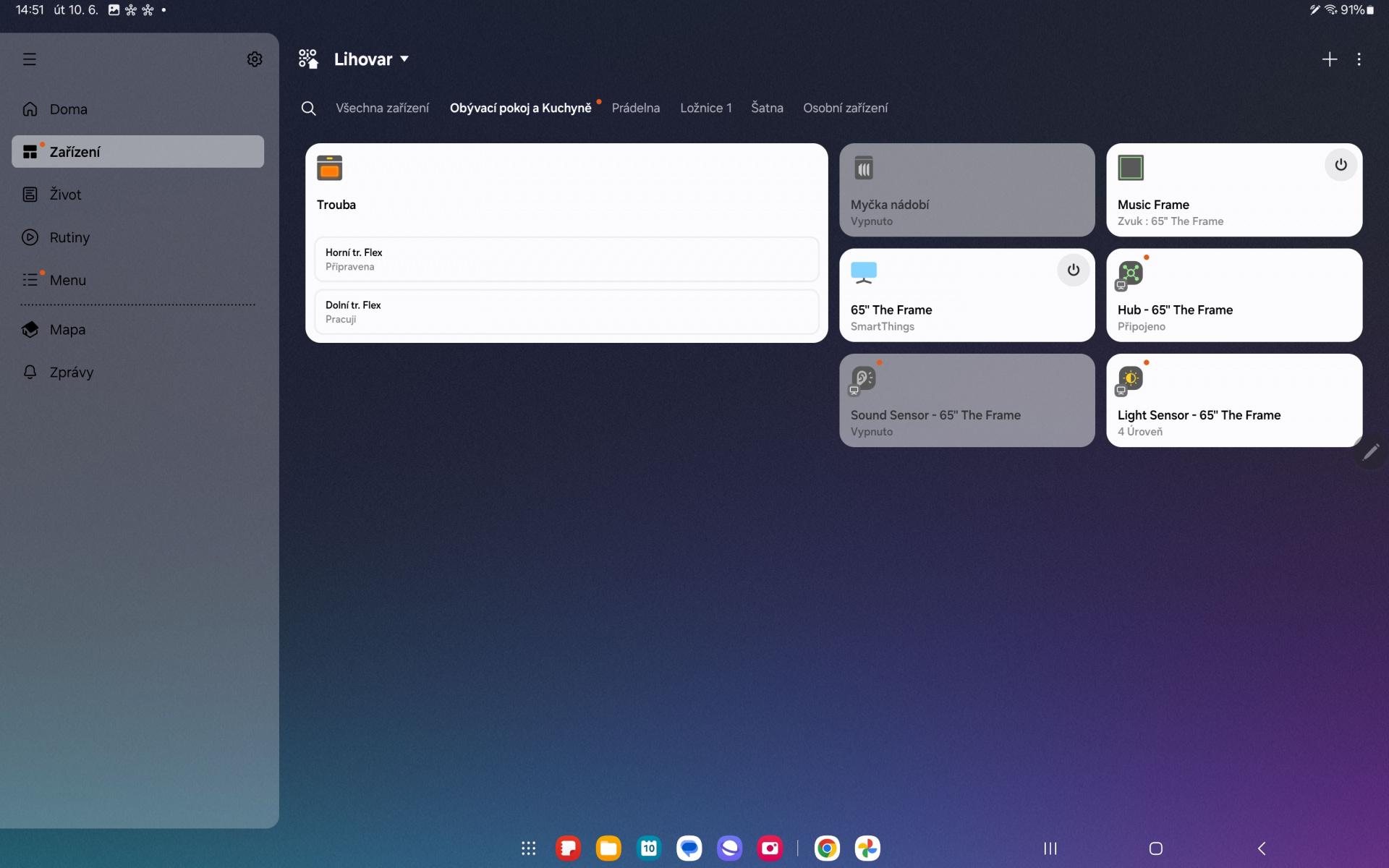Toggle Music Frame power button

(1341, 165)
